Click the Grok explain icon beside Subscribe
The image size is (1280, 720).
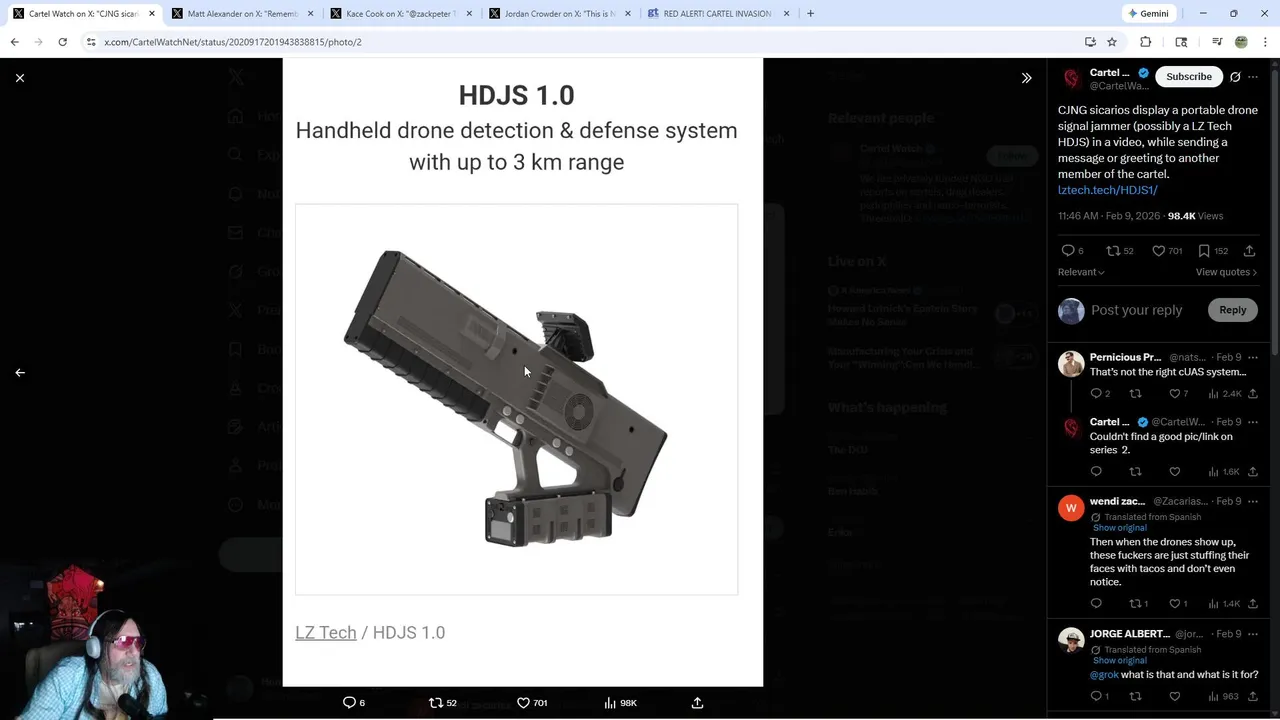tap(1235, 77)
